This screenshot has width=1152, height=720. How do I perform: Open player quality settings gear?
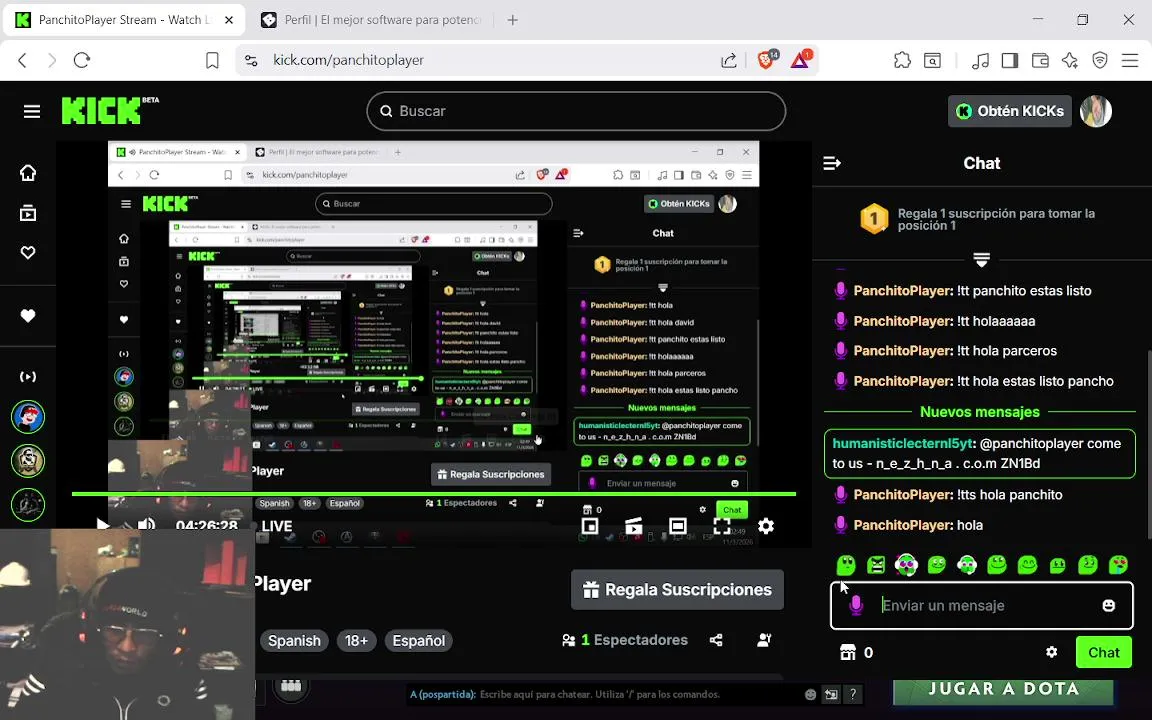click(x=766, y=526)
